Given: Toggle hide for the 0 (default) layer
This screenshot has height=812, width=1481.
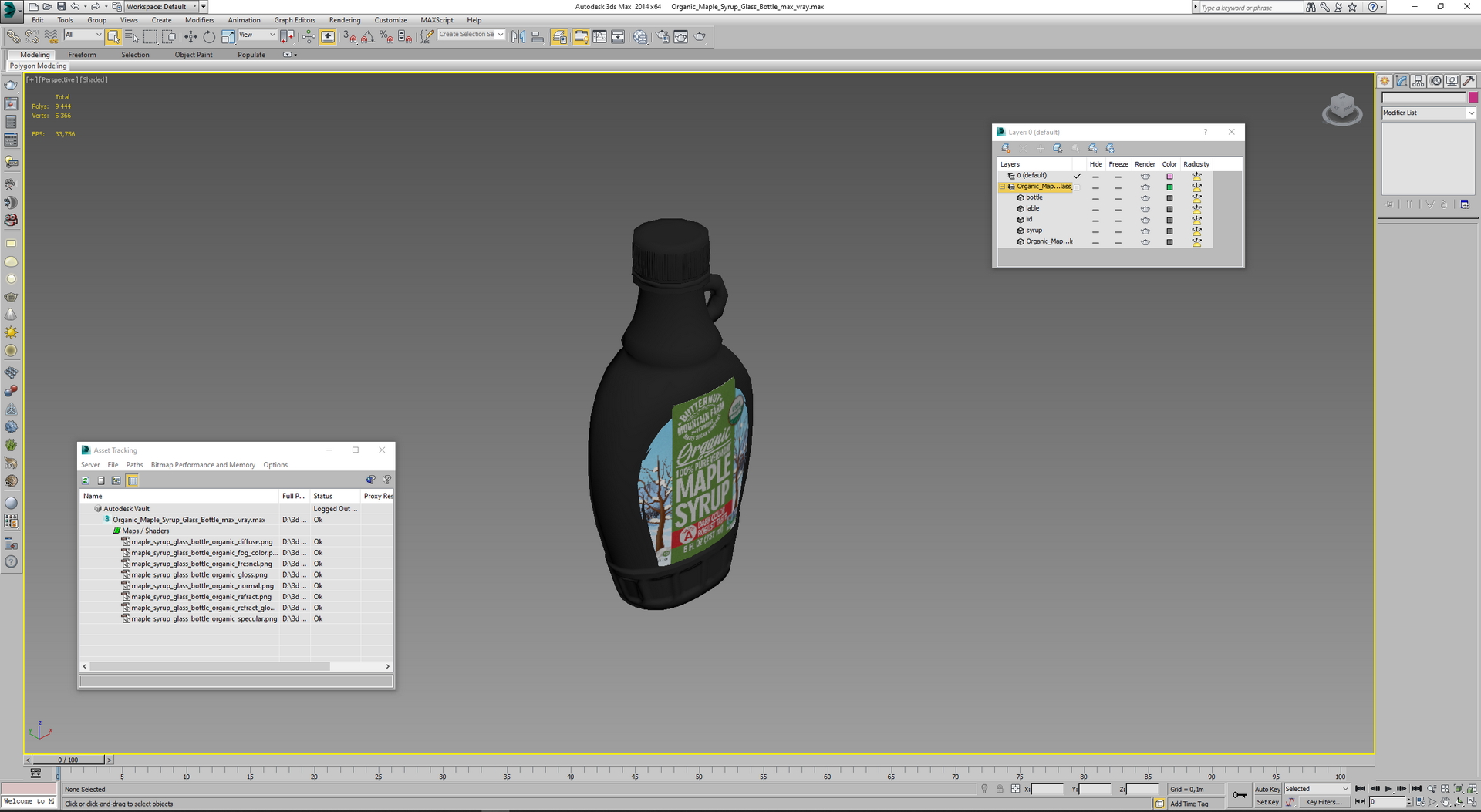Looking at the screenshot, I should (1095, 177).
